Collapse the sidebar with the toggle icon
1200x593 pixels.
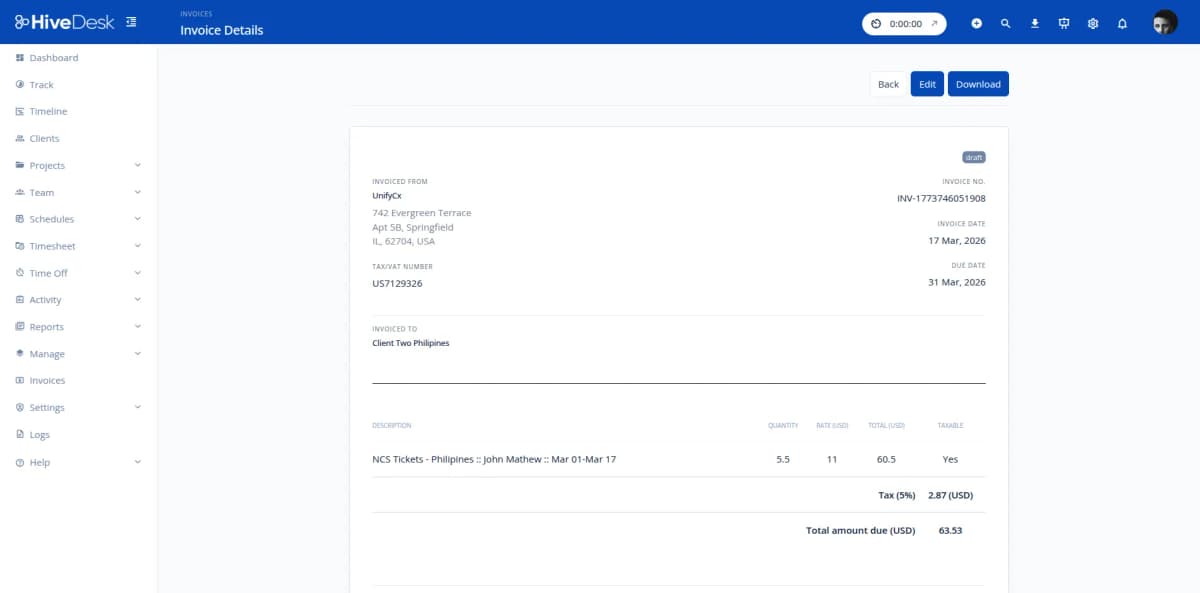(131, 20)
